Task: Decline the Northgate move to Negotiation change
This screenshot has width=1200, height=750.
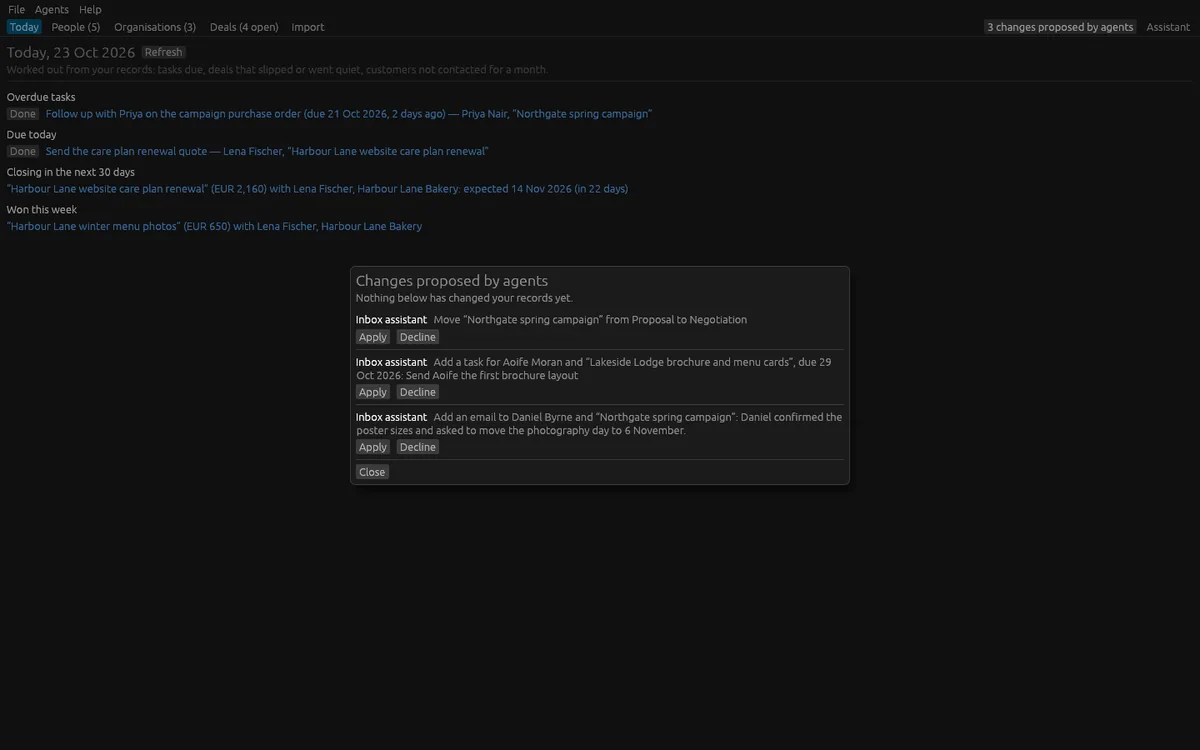Action: pyautogui.click(x=418, y=337)
